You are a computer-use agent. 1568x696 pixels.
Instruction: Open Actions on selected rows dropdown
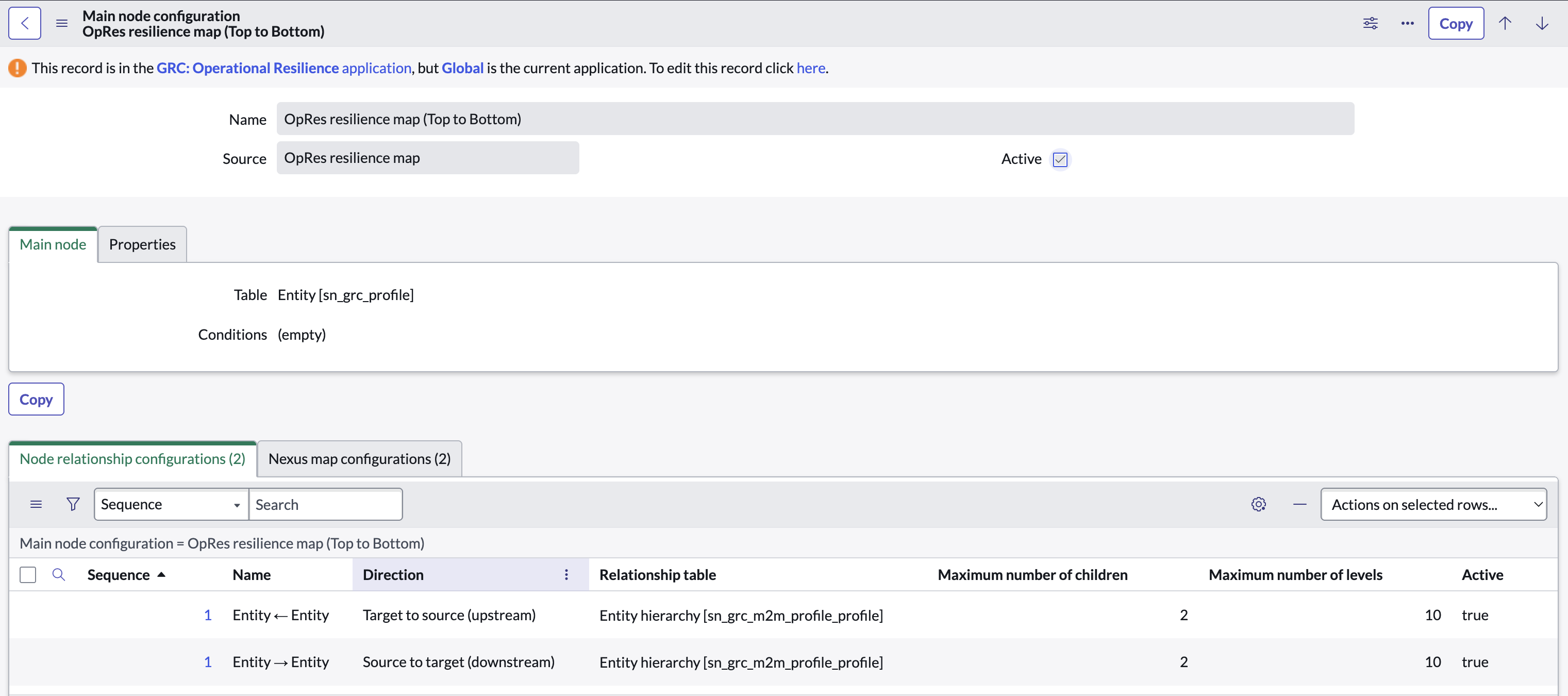coord(1433,504)
